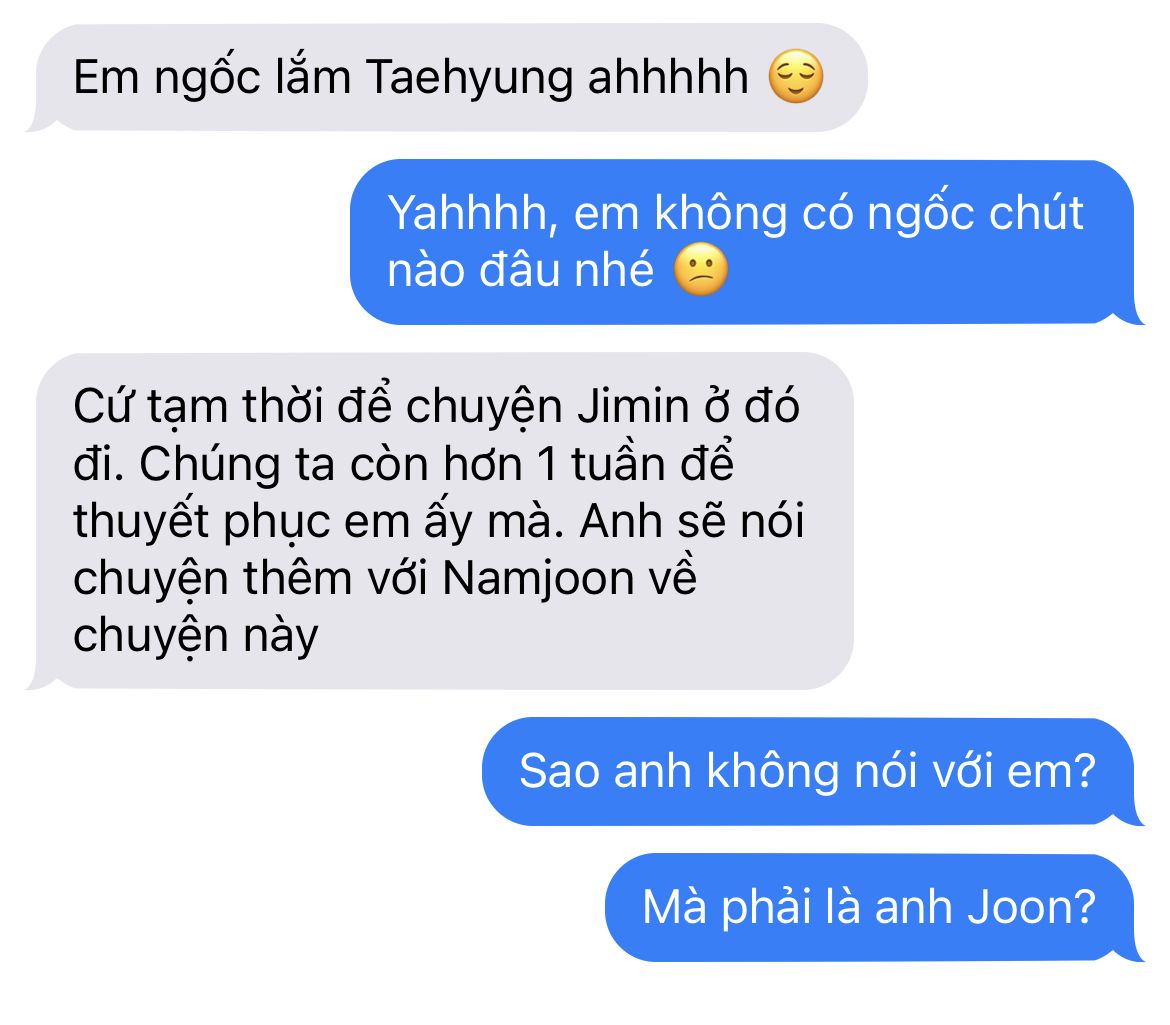This screenshot has height=1025, width=1170.
Task: Click the number '1' in 'hơn 1 tuần'
Action: 547,464
